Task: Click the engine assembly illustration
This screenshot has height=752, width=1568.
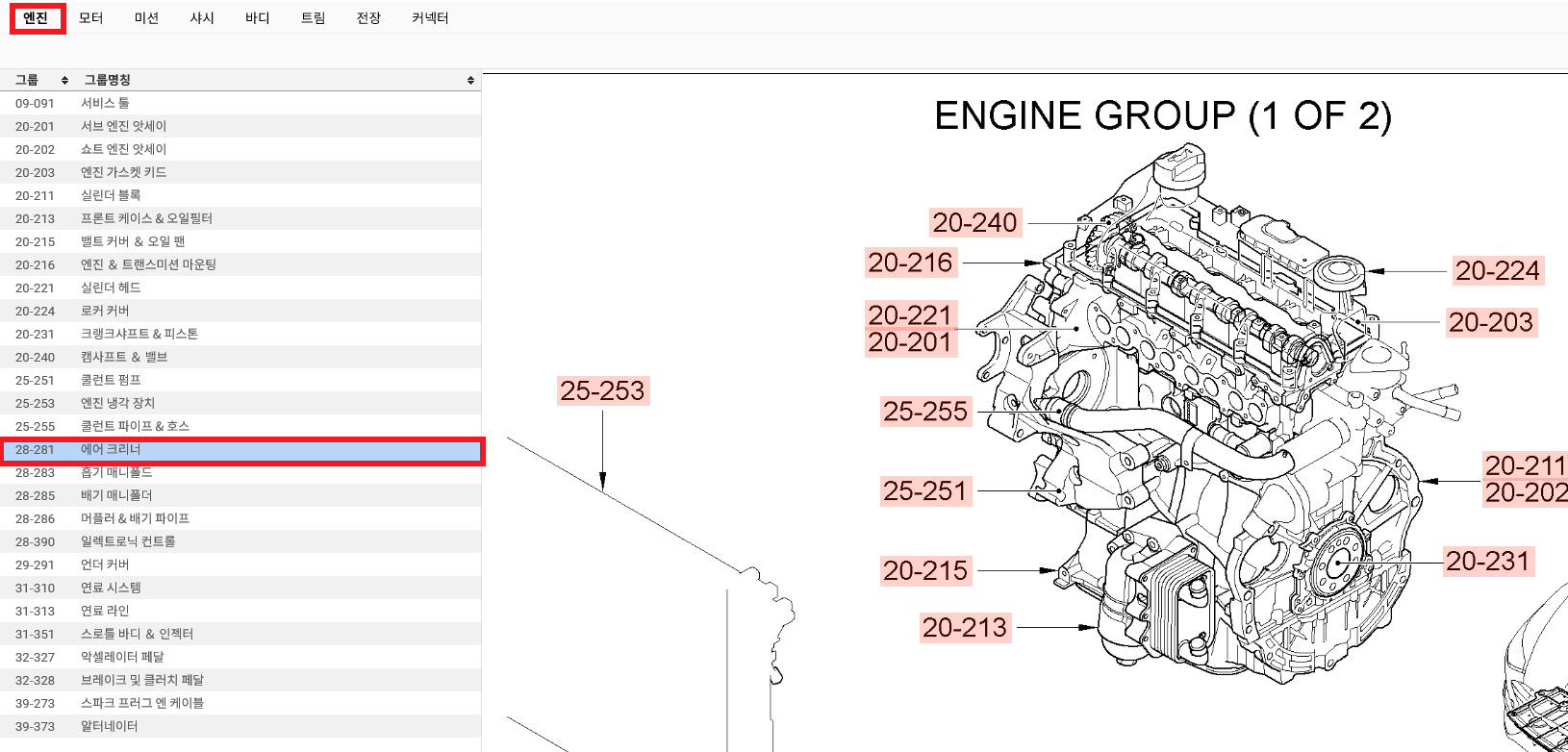Action: [1217, 414]
